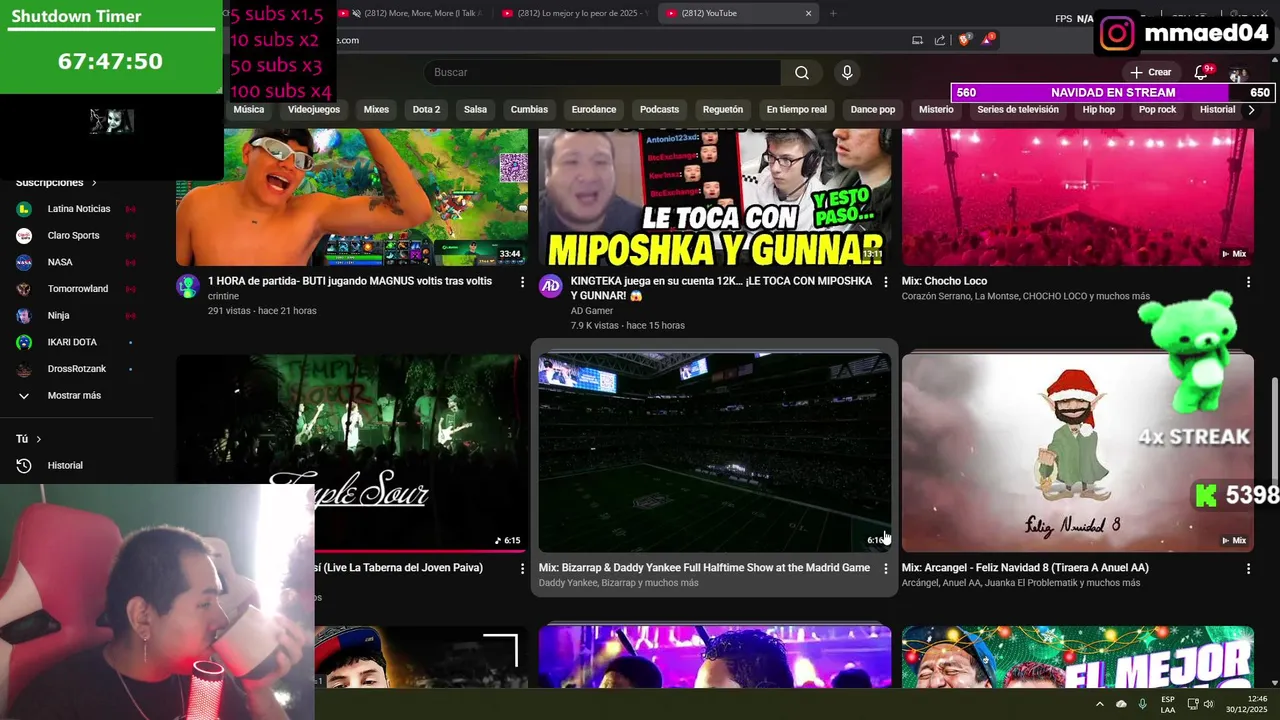Open Bizarrap & Daddy Yankee mix title

click(x=704, y=567)
